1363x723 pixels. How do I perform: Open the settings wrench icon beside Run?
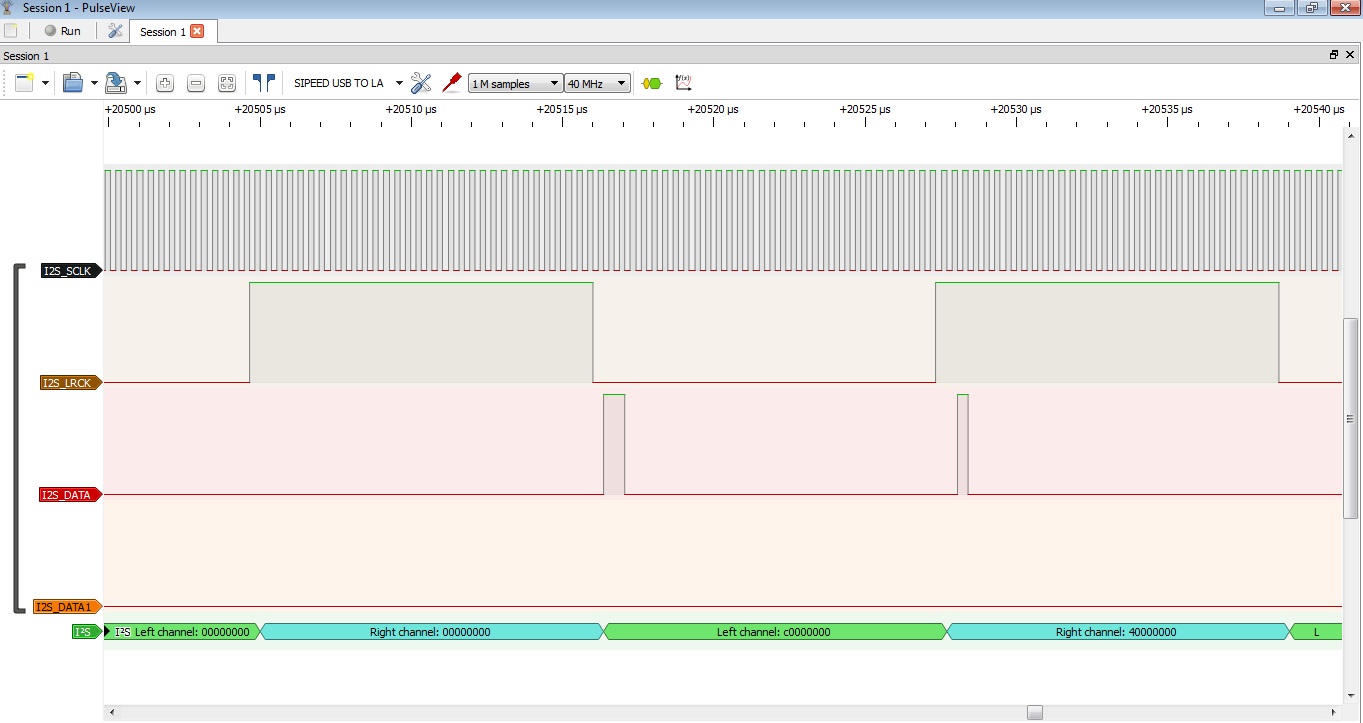115,31
